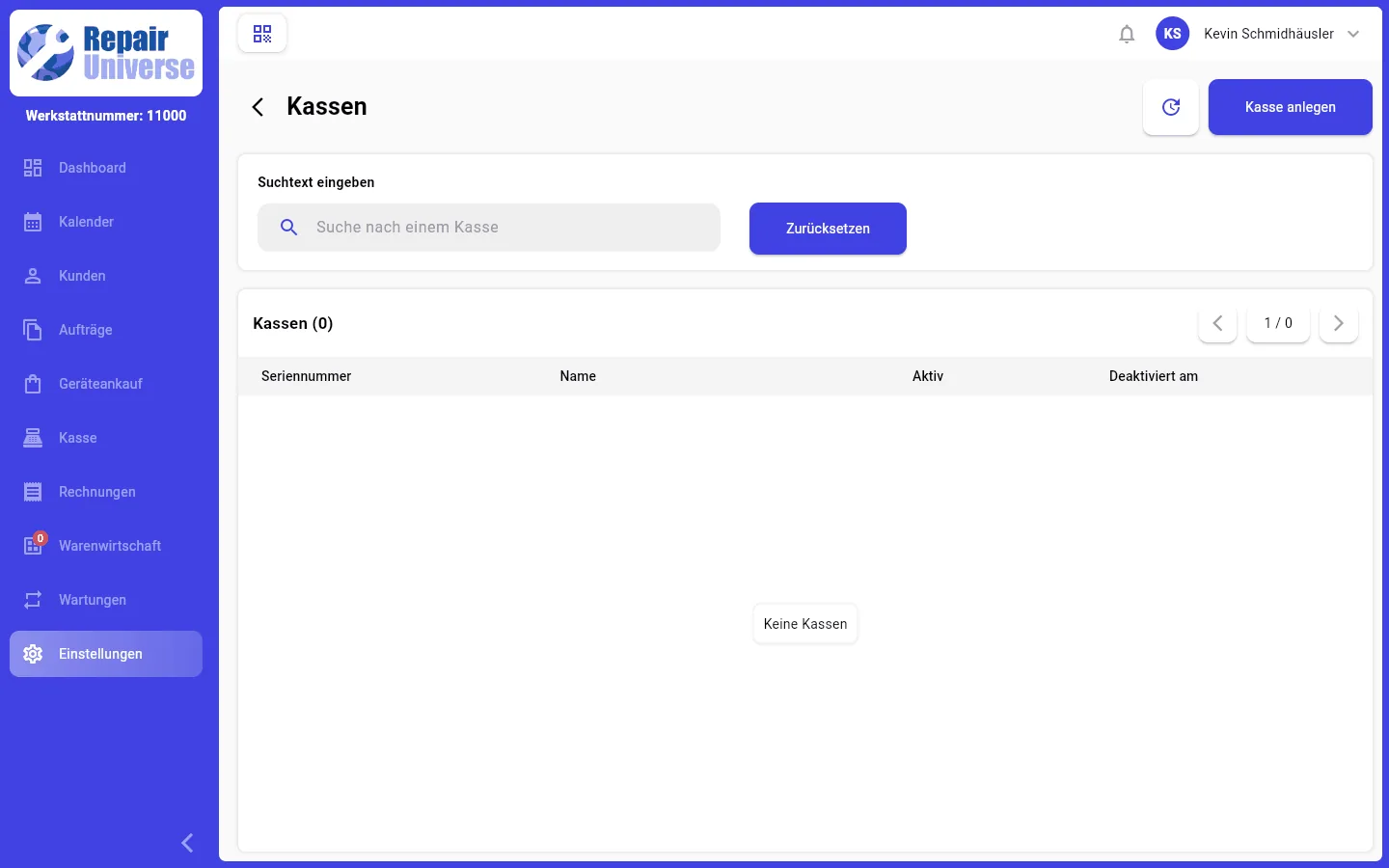Click the Warenwirtschaft icon with badge
The width and height of the screenshot is (1389, 868).
point(34,545)
